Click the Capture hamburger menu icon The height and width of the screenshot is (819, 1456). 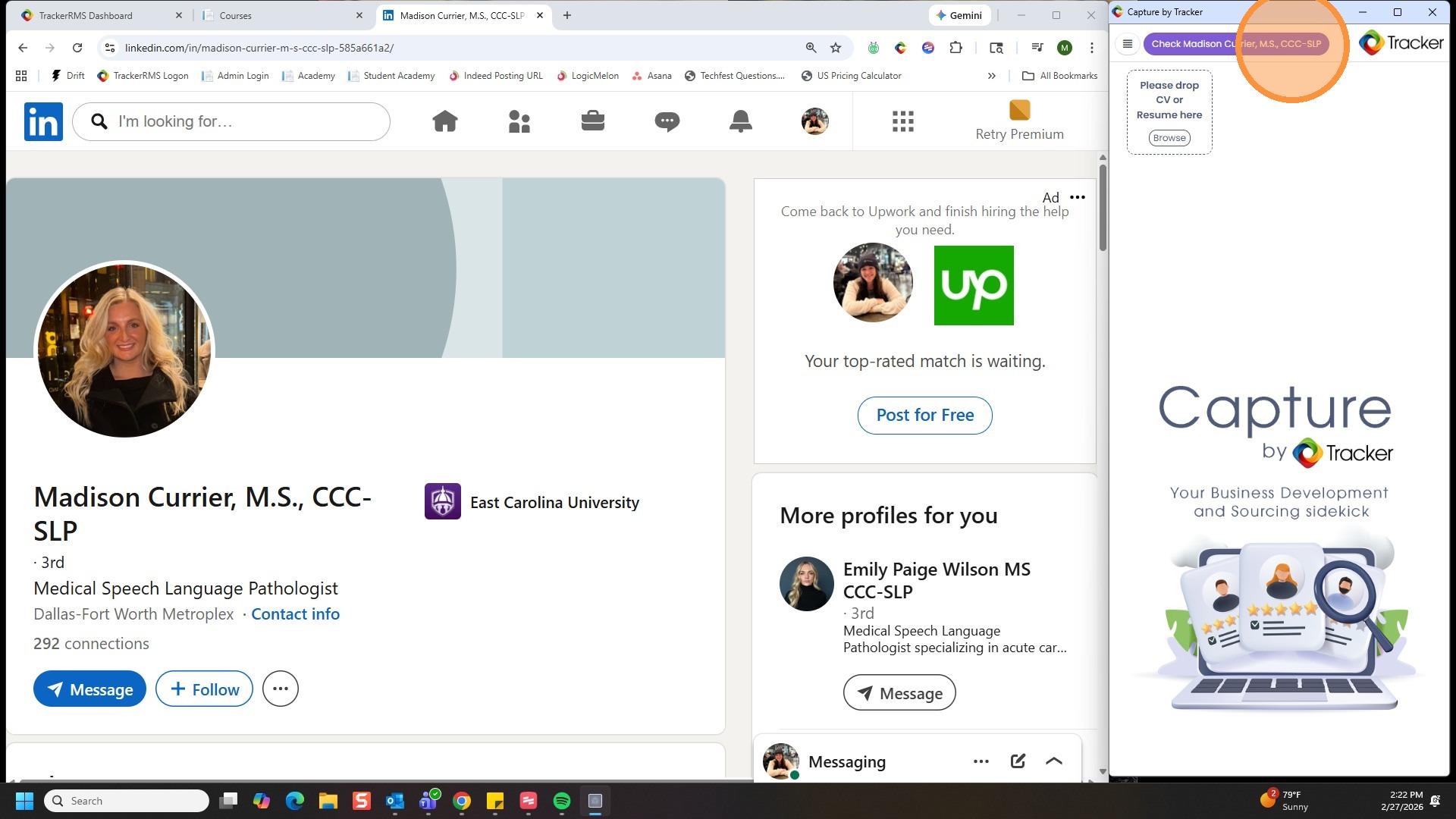tap(1128, 44)
